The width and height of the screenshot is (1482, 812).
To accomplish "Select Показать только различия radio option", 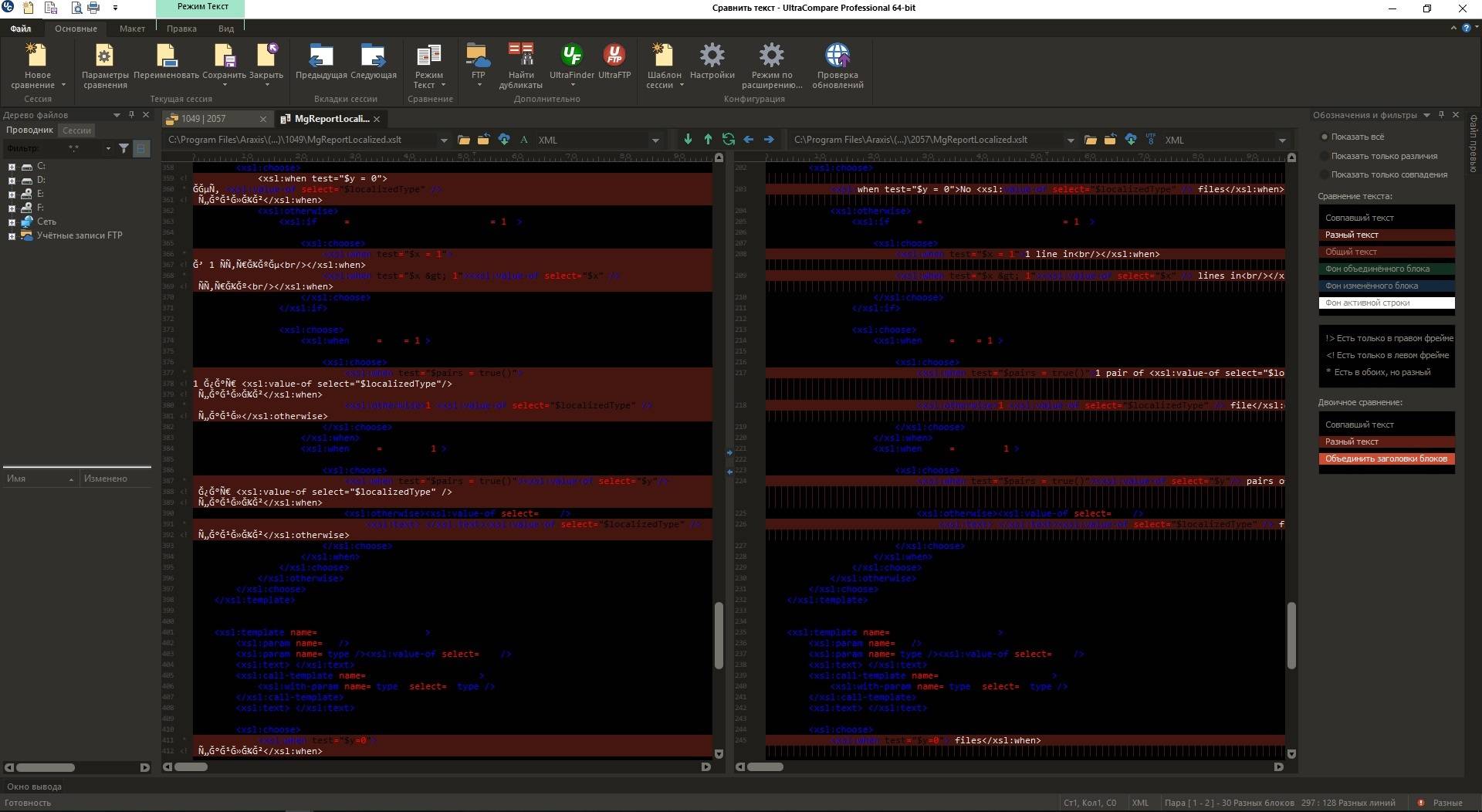I will (1325, 156).
